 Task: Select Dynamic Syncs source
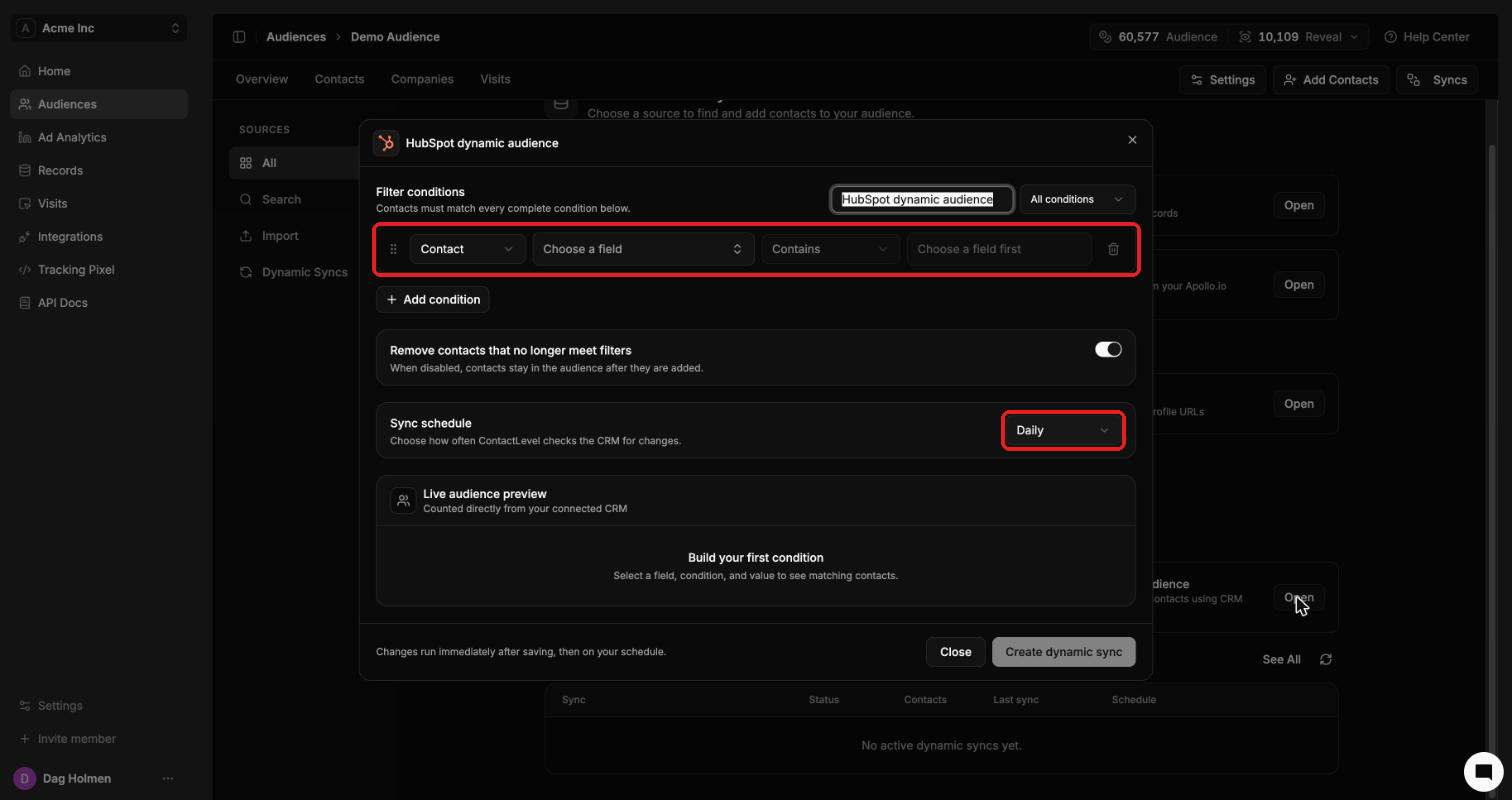295,272
